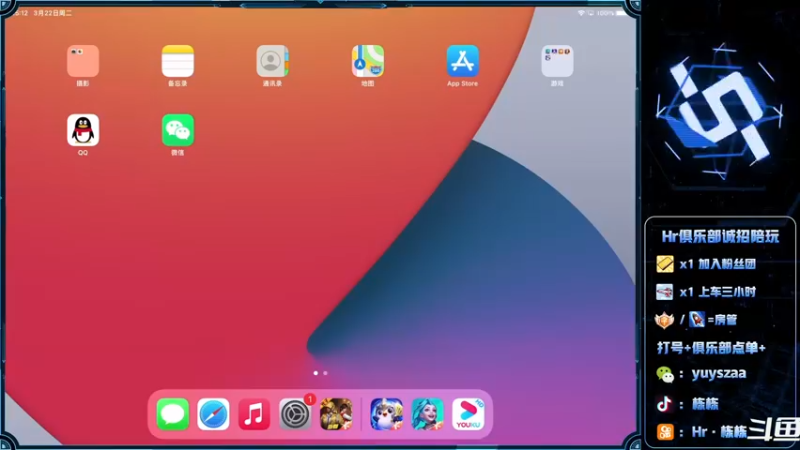Open the Contacts app (通讯录)
This screenshot has height=450, width=800.
(272, 61)
